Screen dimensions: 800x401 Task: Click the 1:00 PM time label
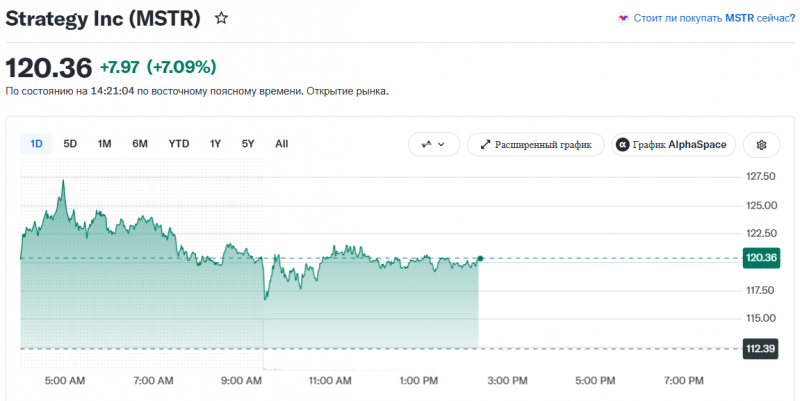[418, 381]
